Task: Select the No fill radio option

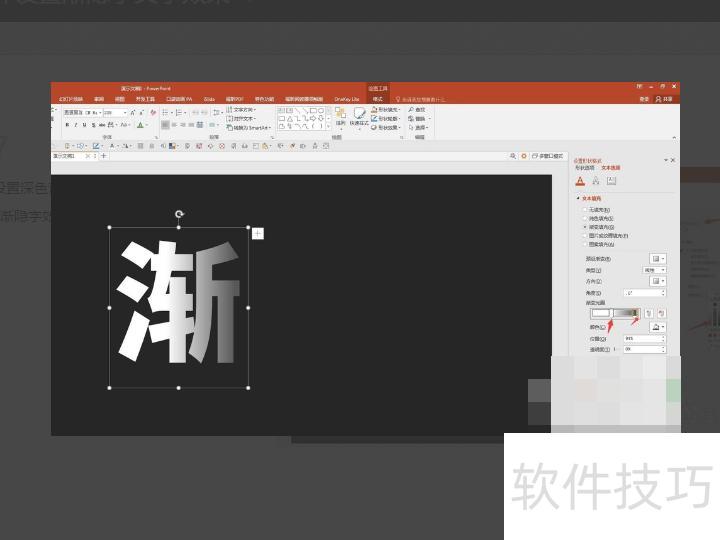Action: 586,209
